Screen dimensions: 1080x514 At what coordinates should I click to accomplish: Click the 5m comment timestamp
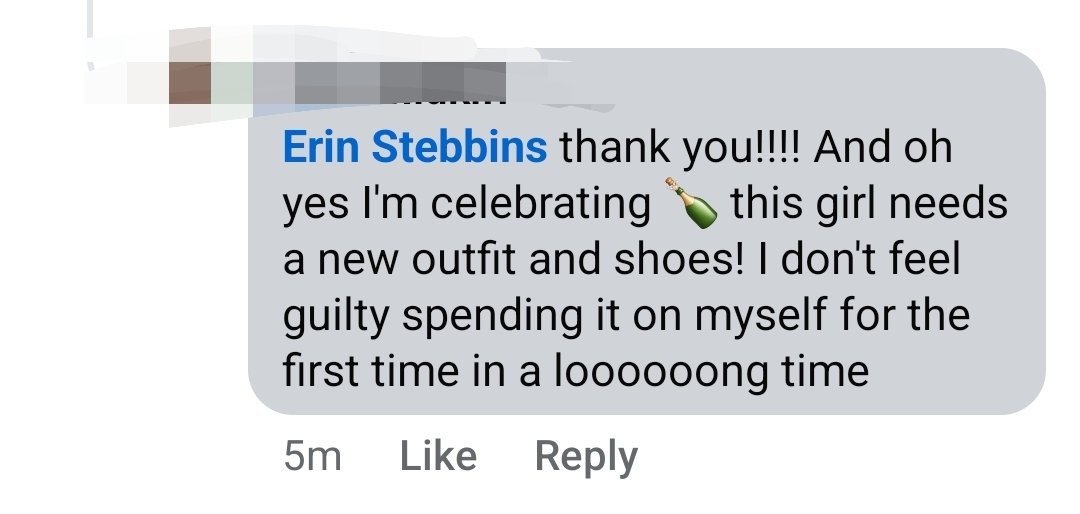[x=312, y=456]
